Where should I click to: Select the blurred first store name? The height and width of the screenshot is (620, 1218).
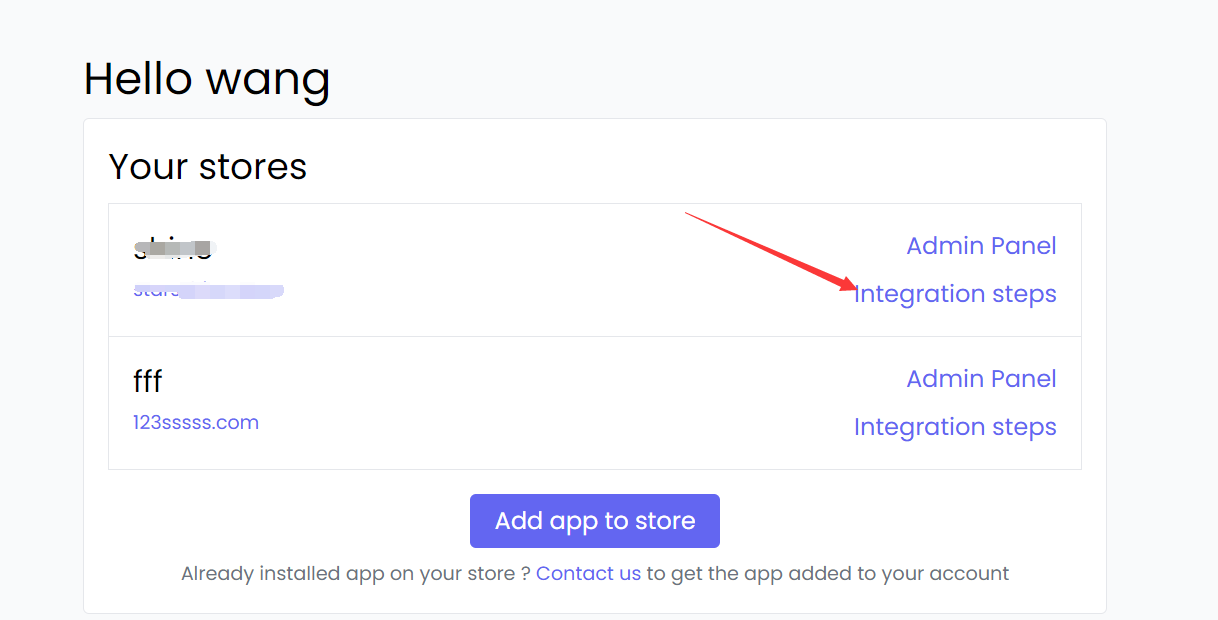[x=173, y=247]
